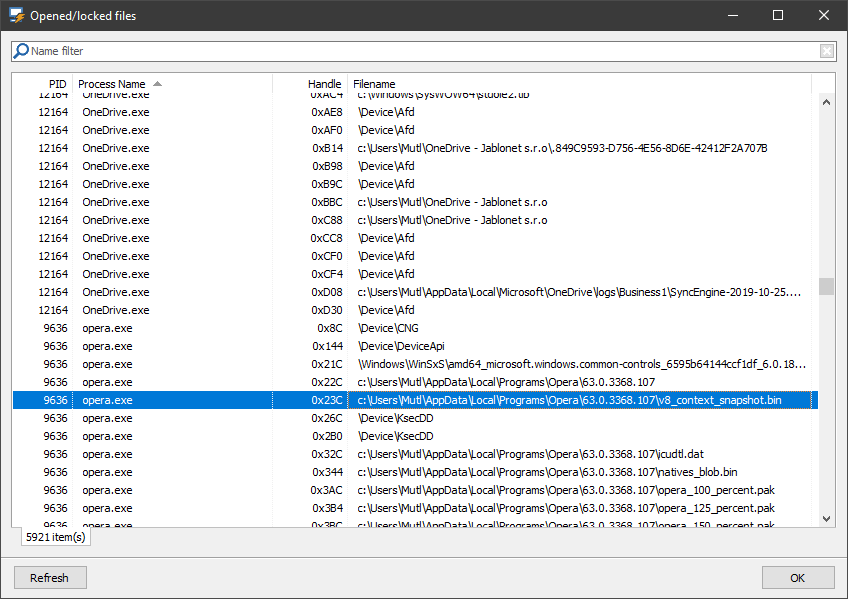Click the .849C9593-D756 OneDrive filename cell
Viewport: 848px width, 599px height.
pos(562,148)
